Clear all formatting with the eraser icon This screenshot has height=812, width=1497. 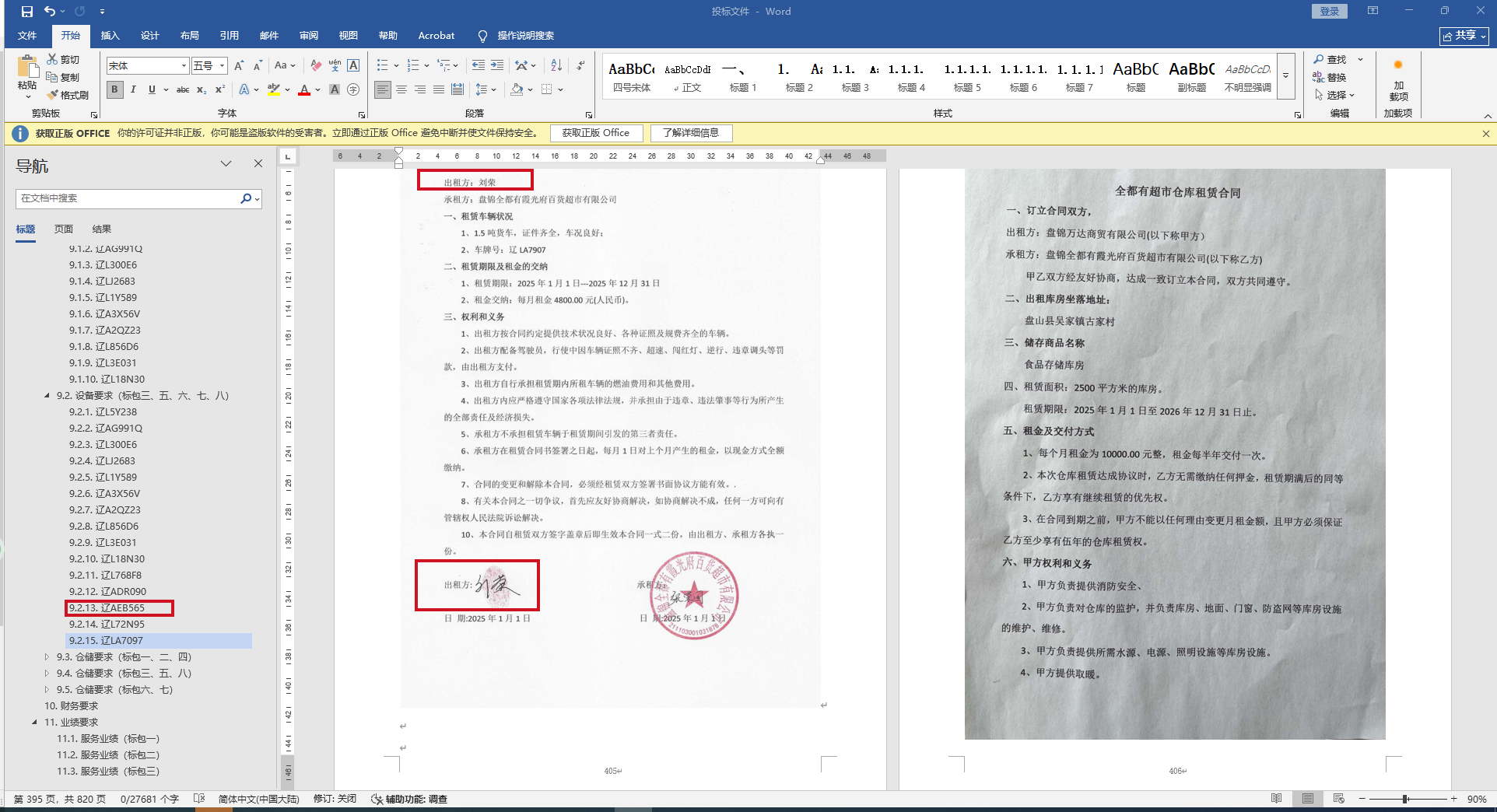315,66
